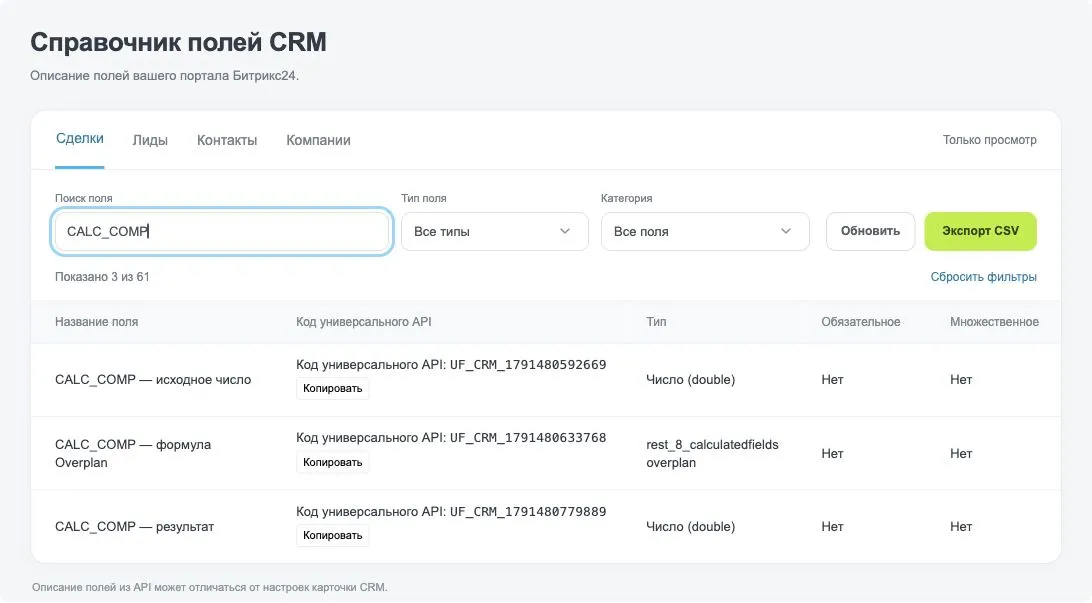Click the Множественное column header

994,322
